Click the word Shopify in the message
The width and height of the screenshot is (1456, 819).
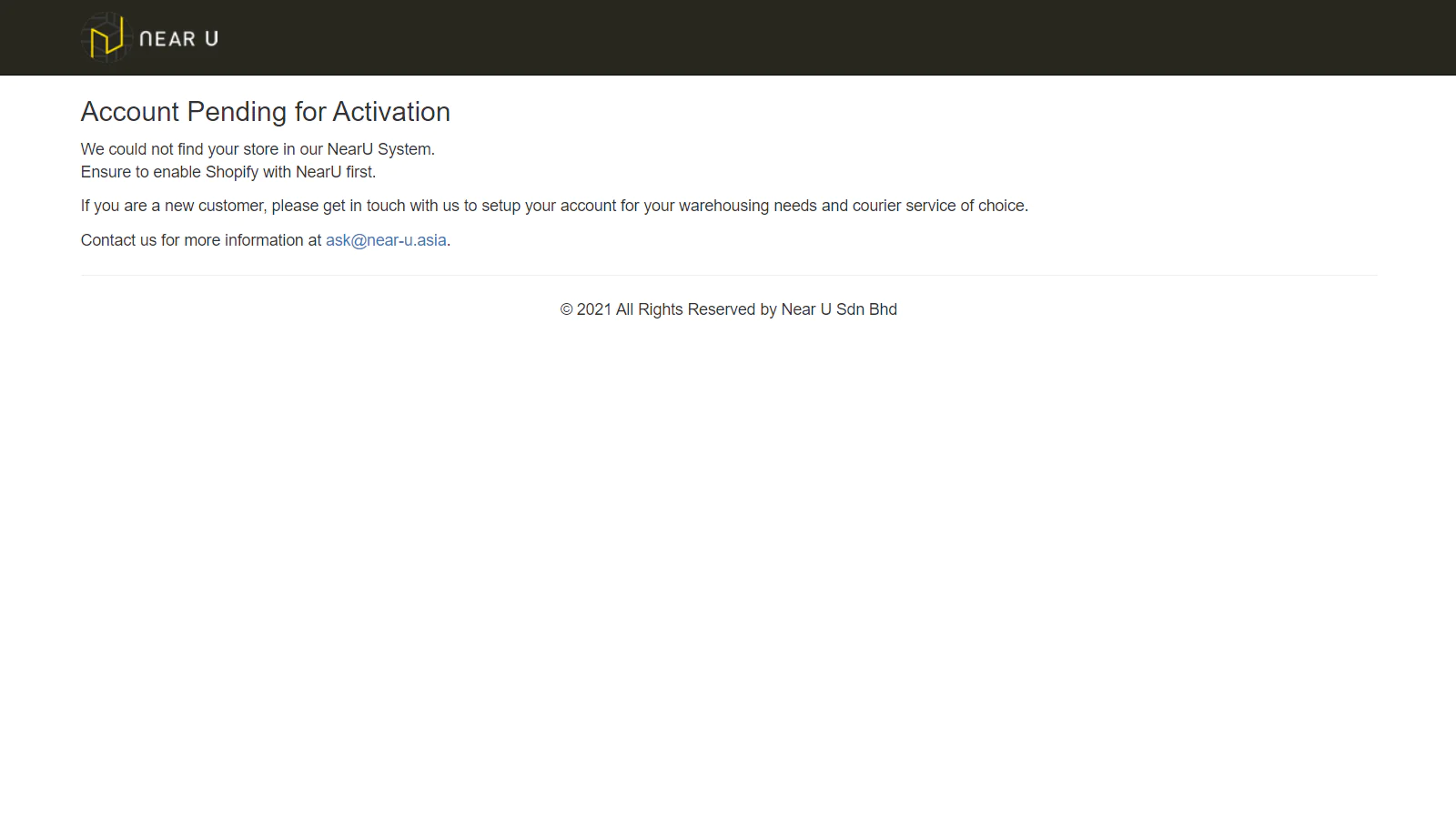coord(232,172)
